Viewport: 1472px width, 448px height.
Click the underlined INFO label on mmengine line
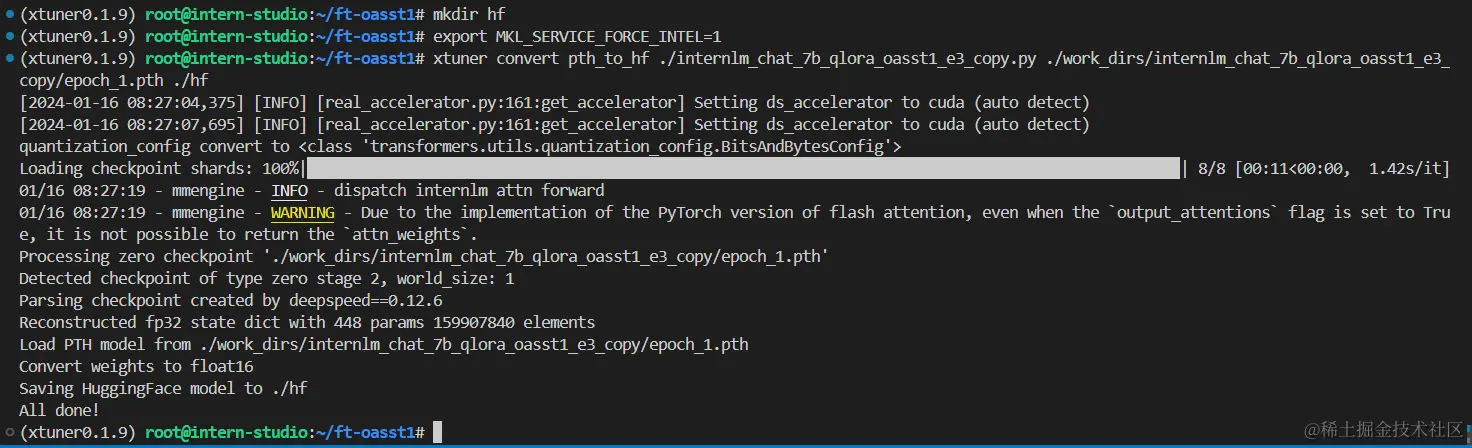click(x=289, y=191)
